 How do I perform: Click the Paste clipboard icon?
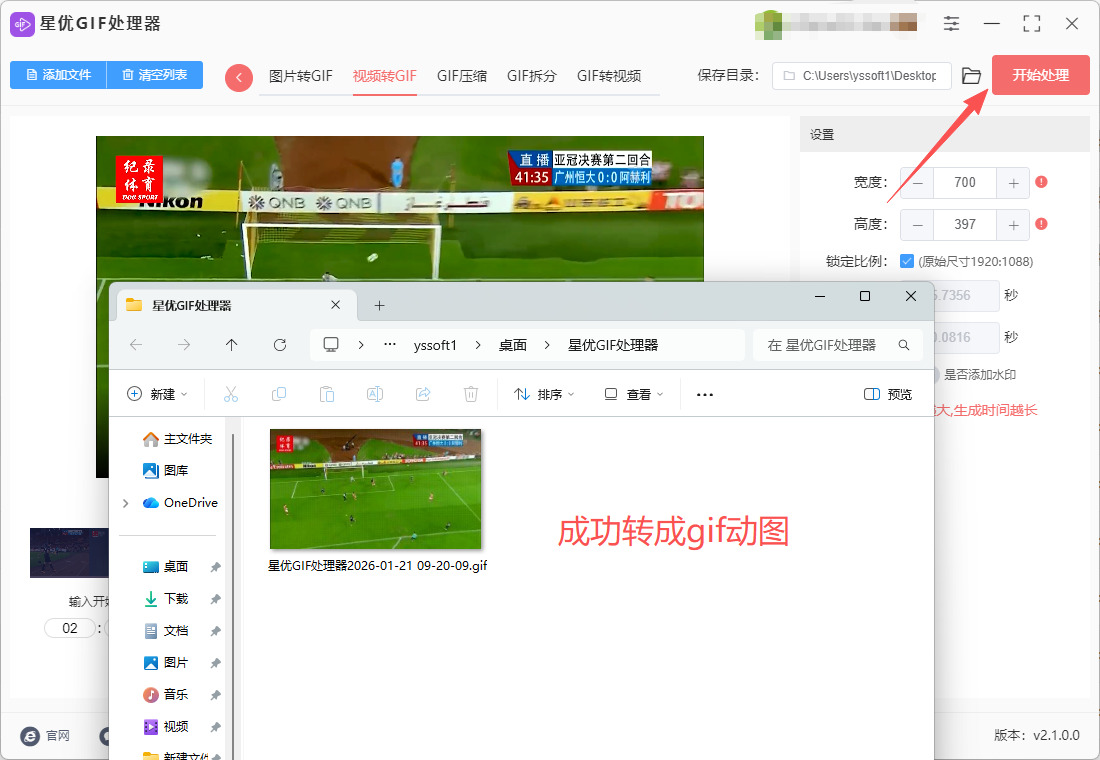(327, 394)
